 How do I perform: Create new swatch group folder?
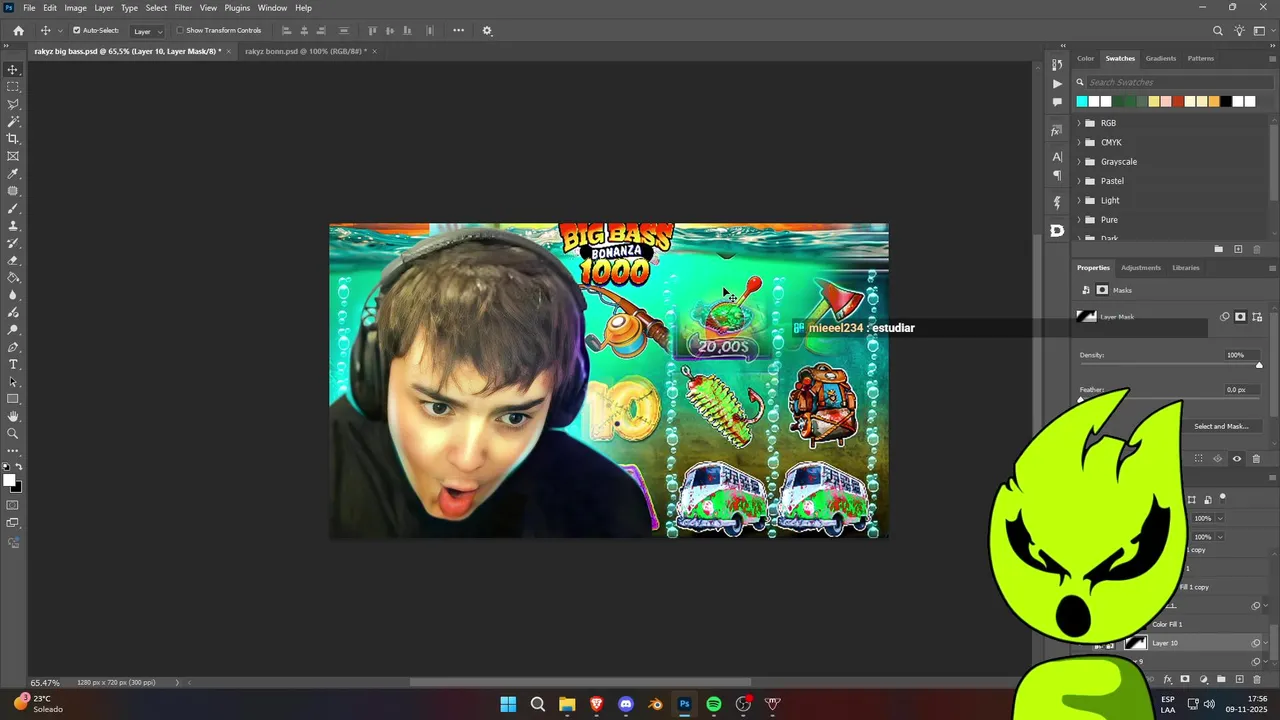[x=1218, y=249]
